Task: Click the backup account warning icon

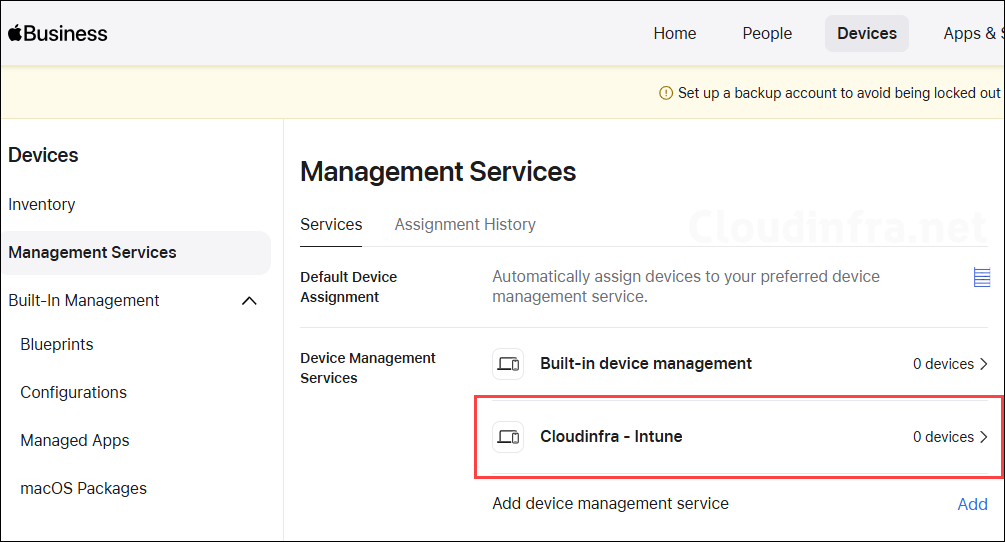Action: (x=666, y=93)
